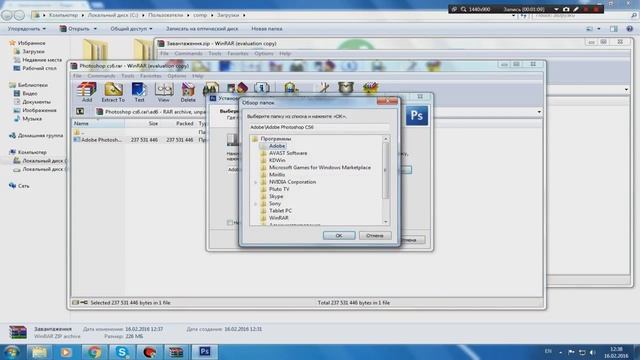
Task: Click the folder path input field
Action: coord(319,127)
